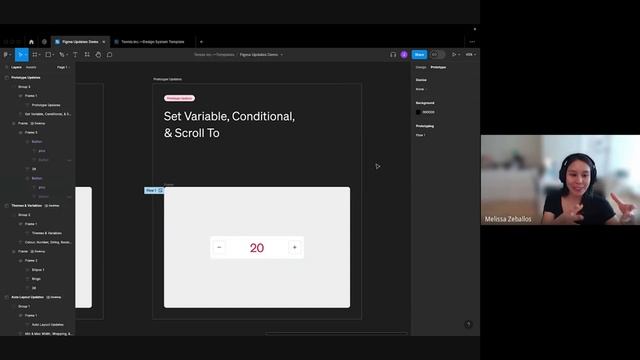Edit the Background hex color value
Image resolution: width=640 pixels, height=360 pixels.
click(x=429, y=112)
